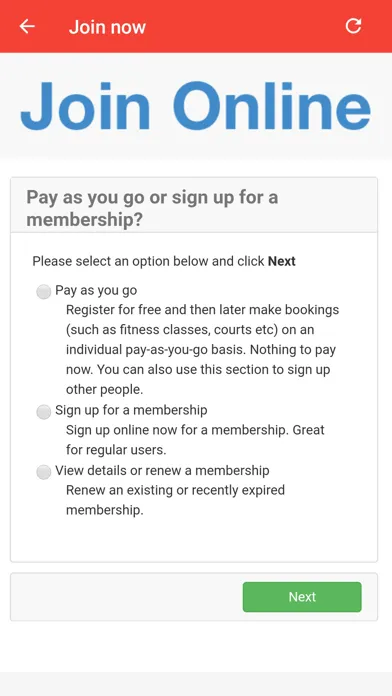Pick the View details or renew radio button

[44, 472]
